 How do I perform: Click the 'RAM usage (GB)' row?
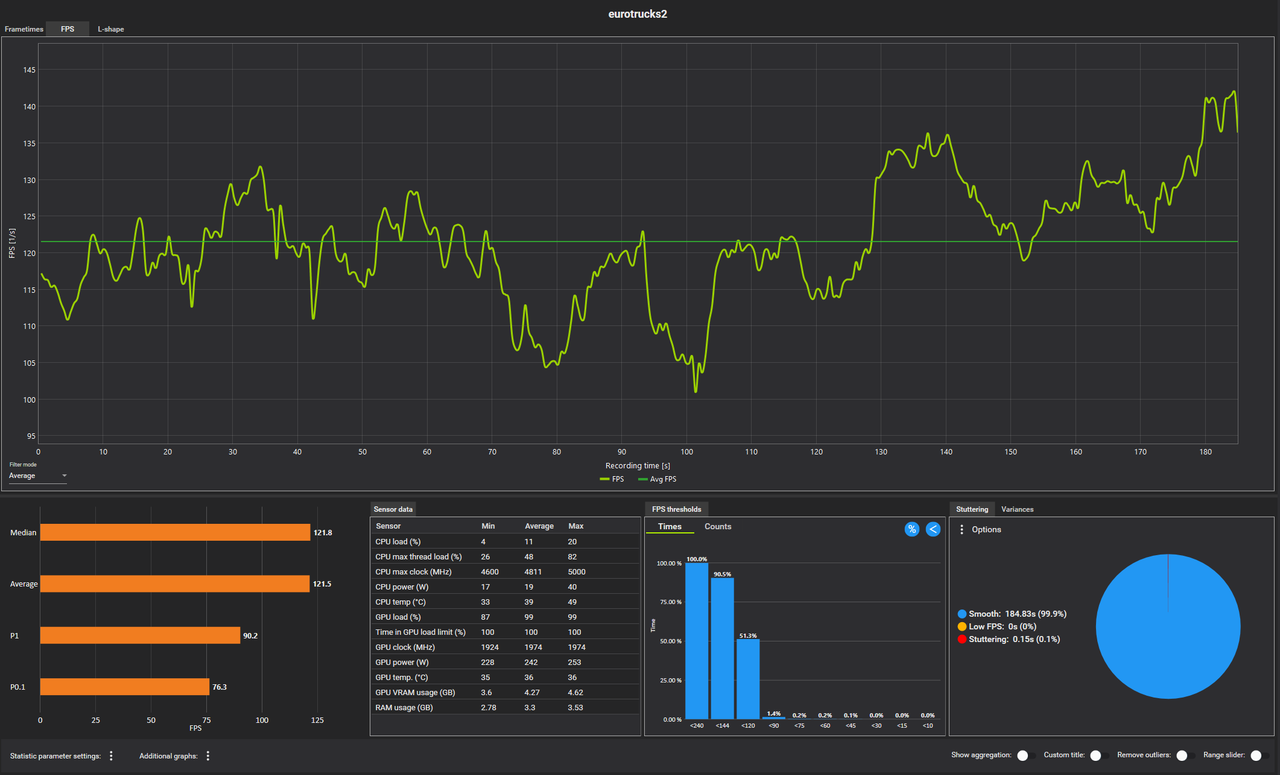(x=505, y=707)
